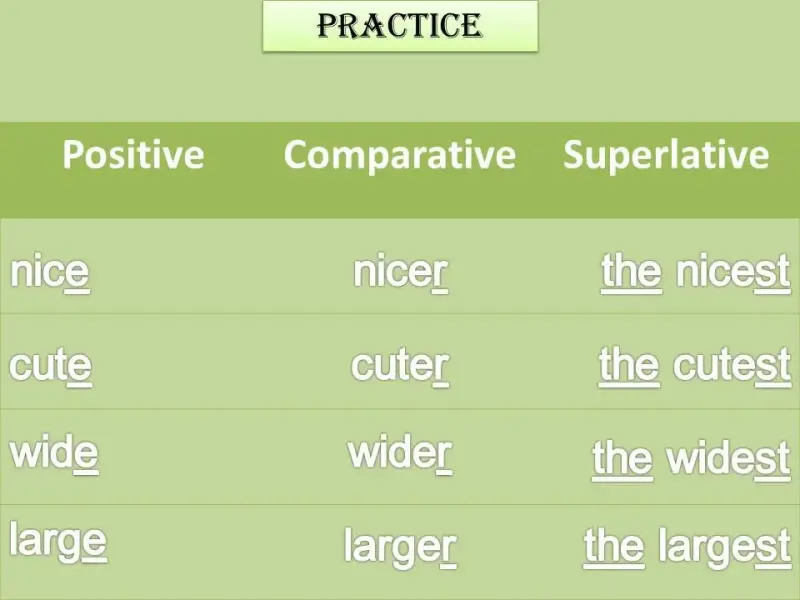Select the Comparative column header

[399, 155]
